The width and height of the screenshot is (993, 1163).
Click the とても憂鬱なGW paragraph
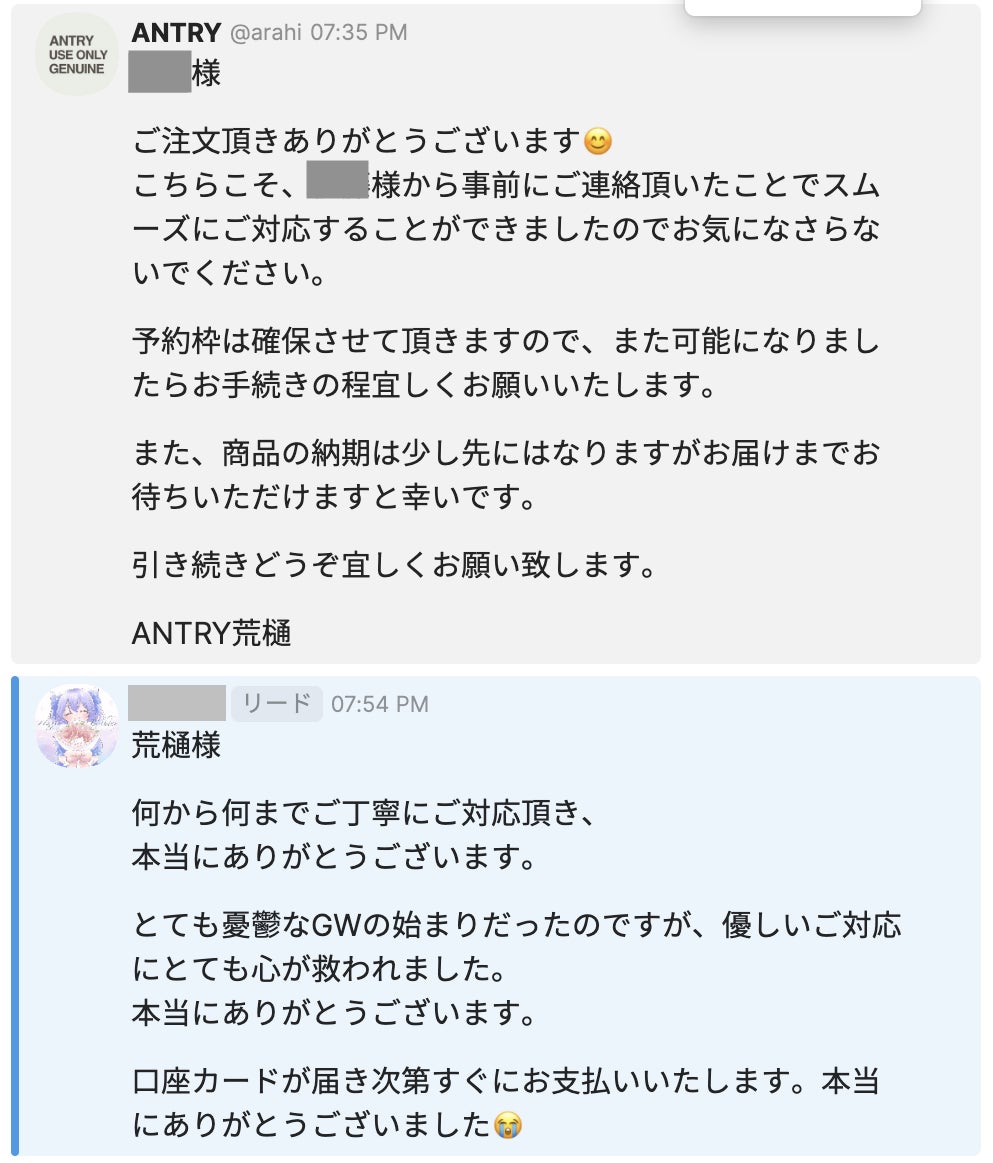[515, 948]
